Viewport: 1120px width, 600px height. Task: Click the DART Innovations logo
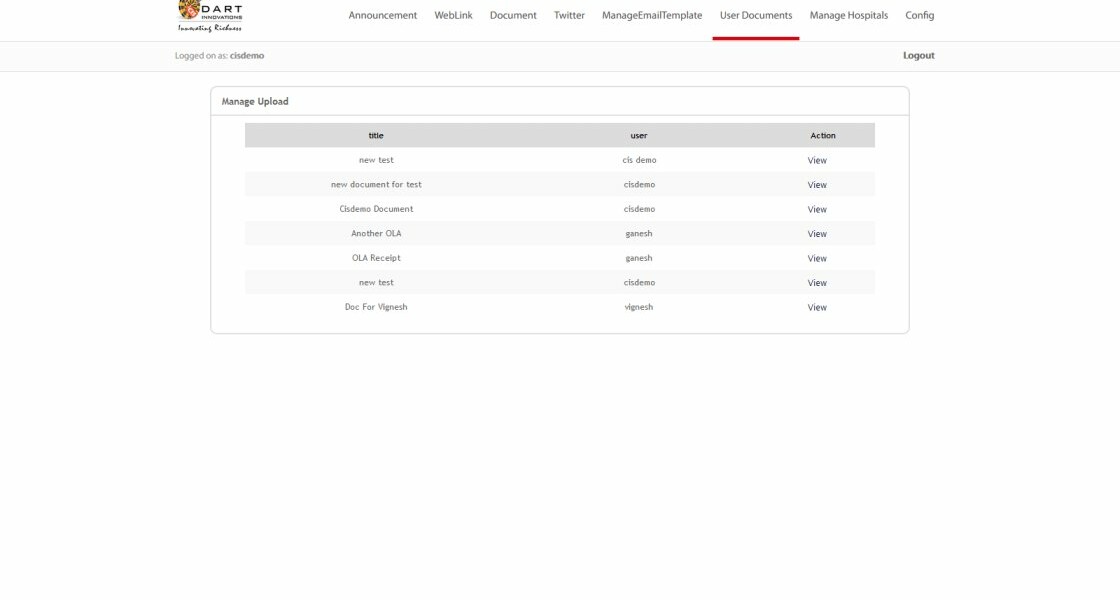pos(210,16)
